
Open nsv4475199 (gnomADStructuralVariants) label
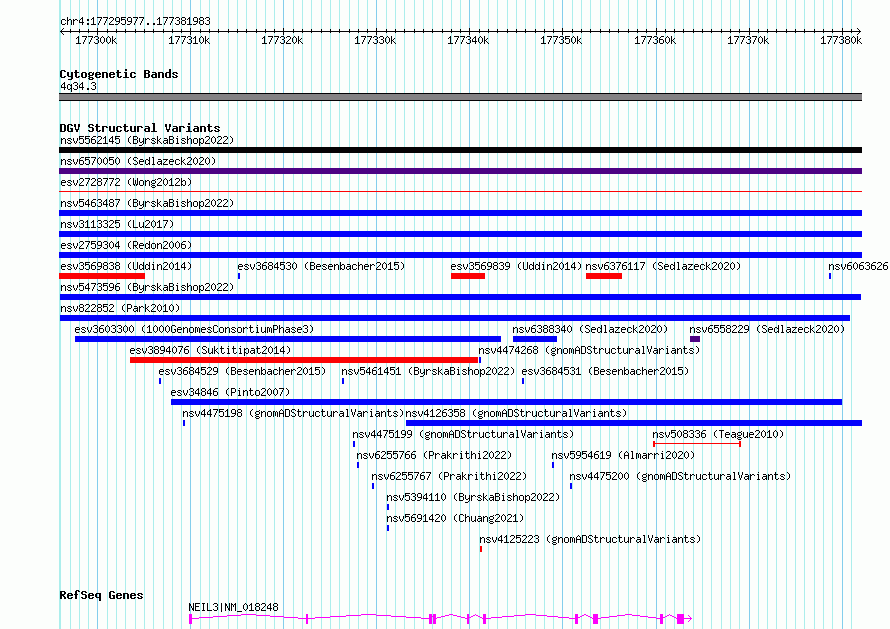[x=463, y=434]
